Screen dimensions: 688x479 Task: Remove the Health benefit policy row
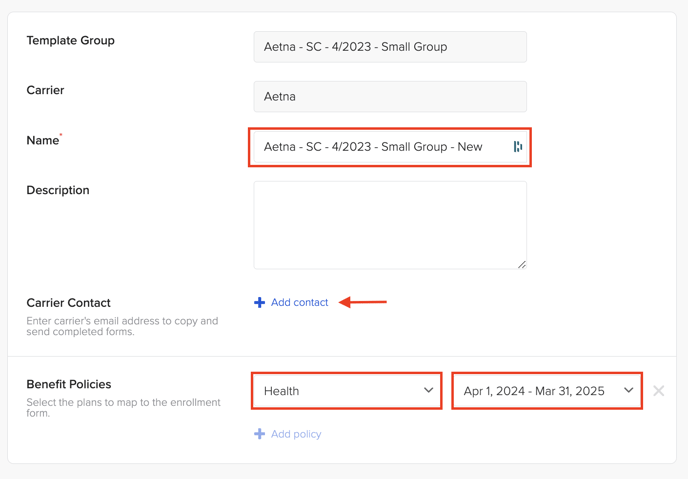[x=658, y=391]
